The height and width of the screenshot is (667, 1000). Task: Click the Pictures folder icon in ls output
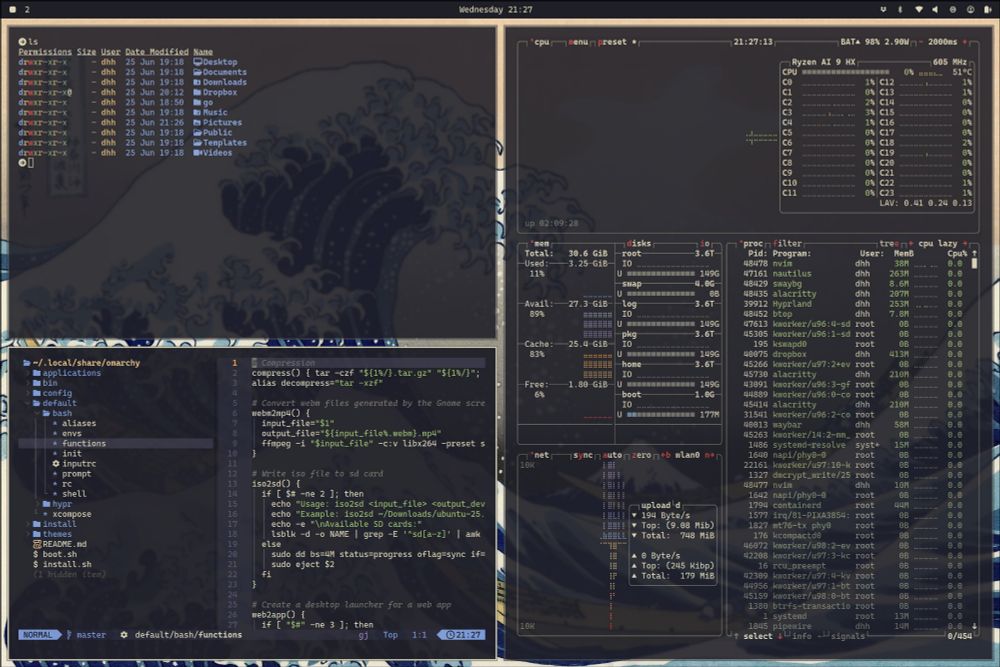pyautogui.click(x=198, y=122)
